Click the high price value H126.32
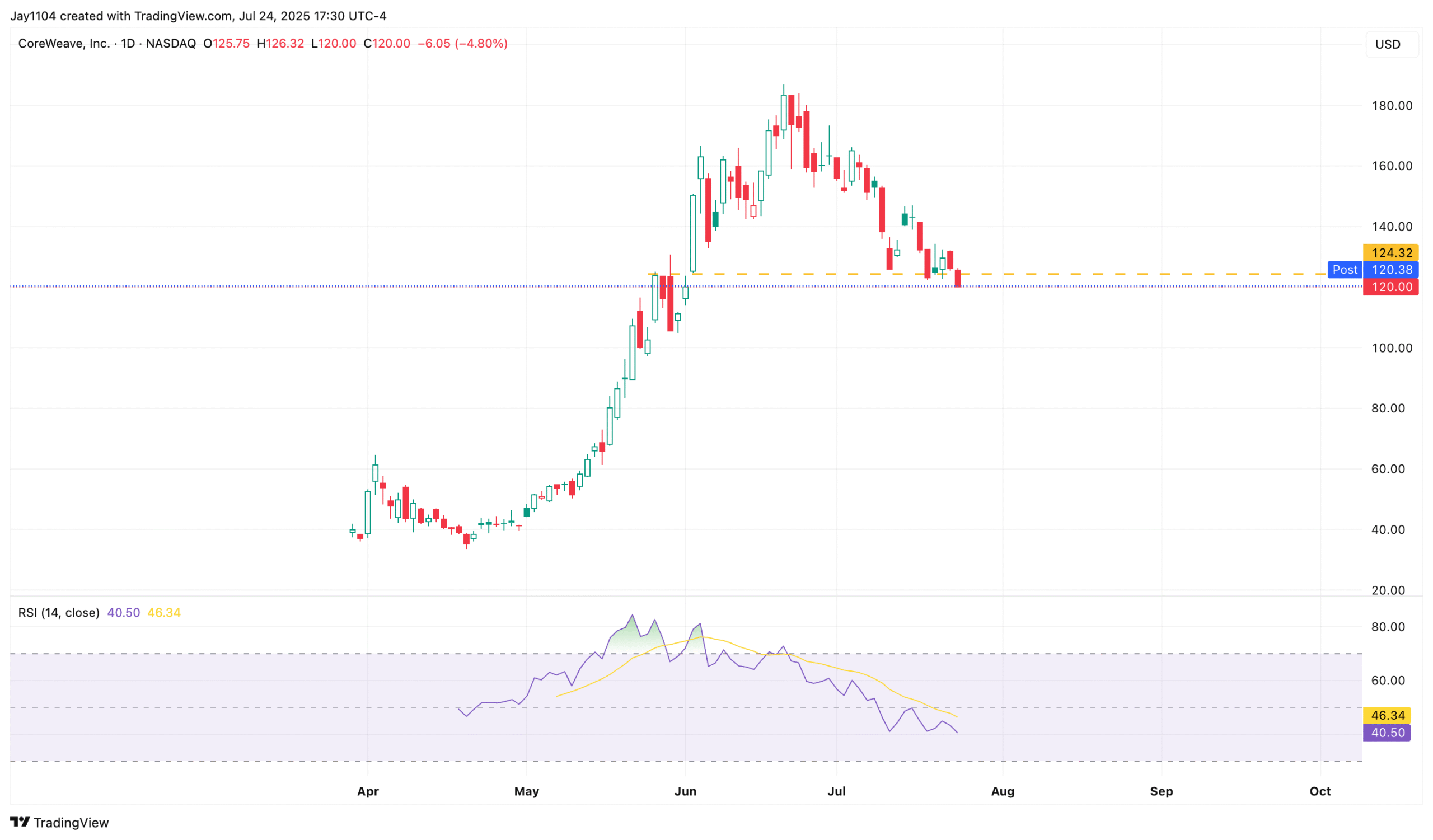The height and width of the screenshot is (840, 1433). pos(280,44)
